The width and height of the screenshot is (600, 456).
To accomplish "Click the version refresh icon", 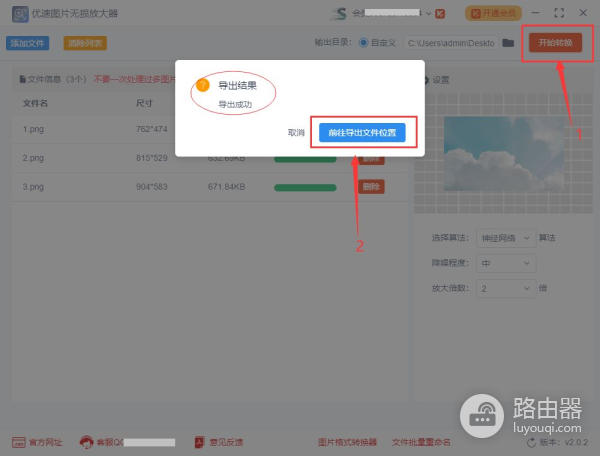I will 531,443.
